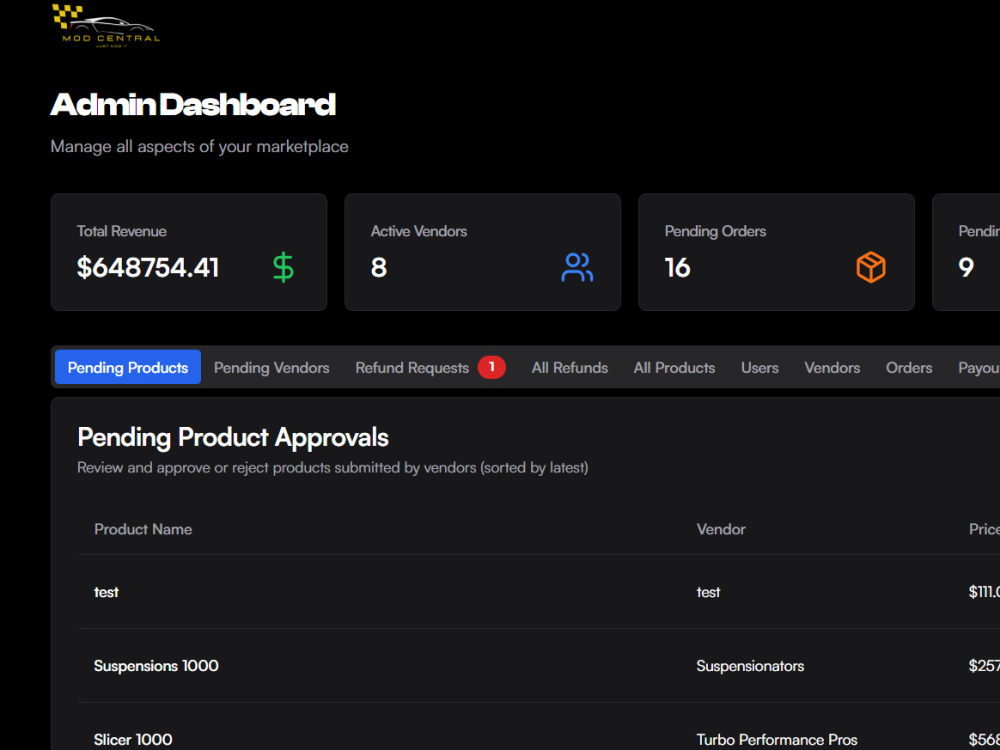Screen dimensions: 1000x750
Task: Switch to the Pending Products tab
Action: (x=128, y=367)
